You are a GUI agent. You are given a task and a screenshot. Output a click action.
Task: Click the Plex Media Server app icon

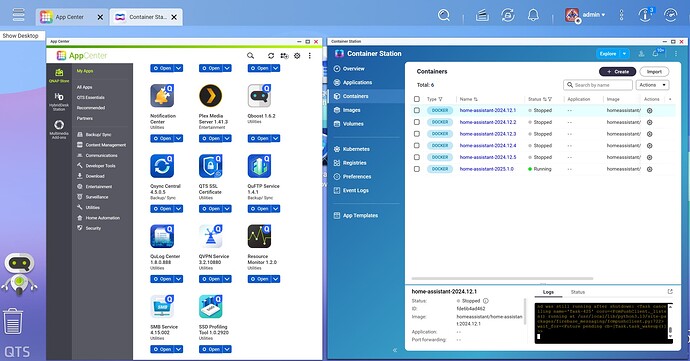[211, 96]
